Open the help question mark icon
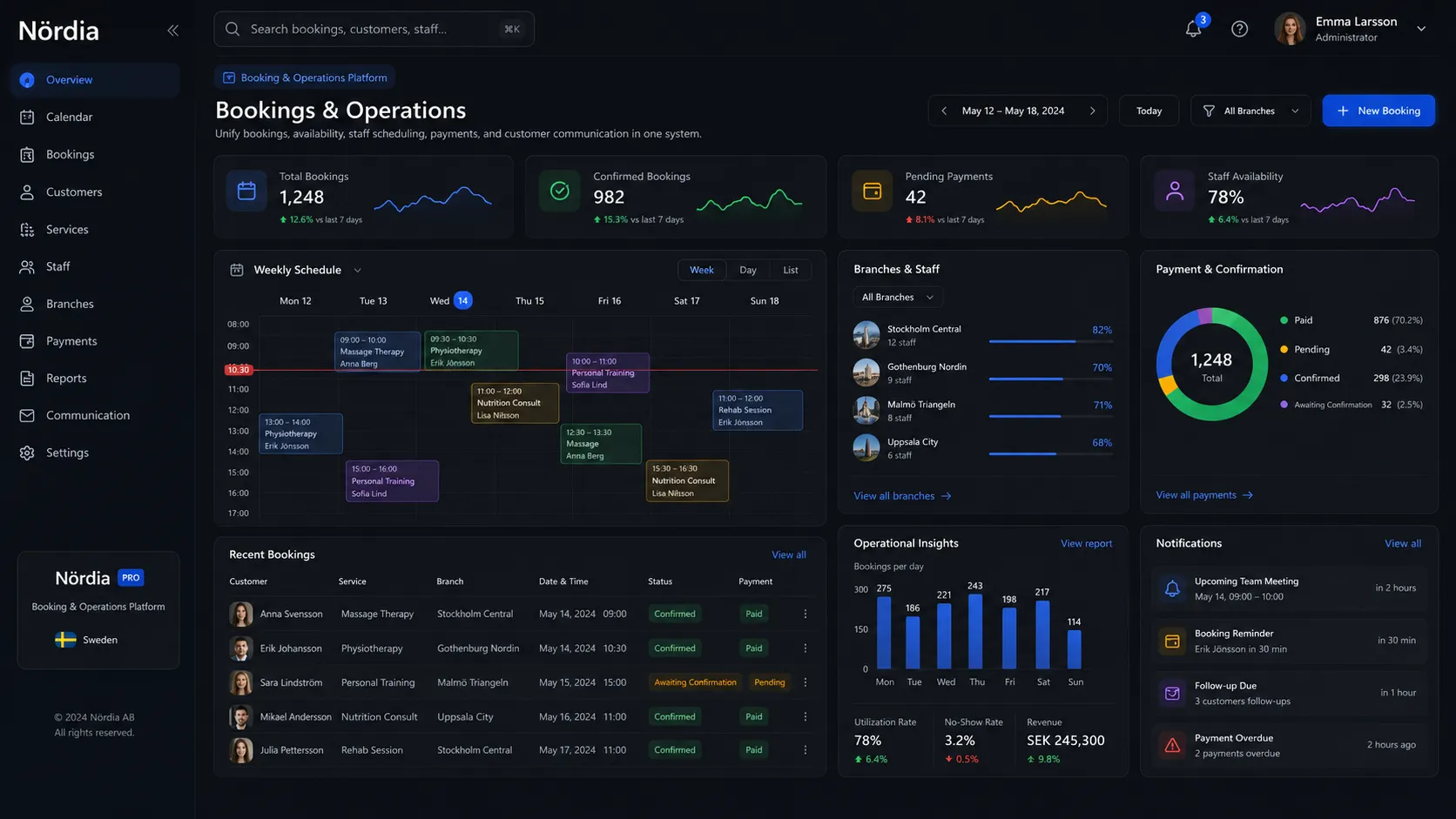 (1239, 29)
